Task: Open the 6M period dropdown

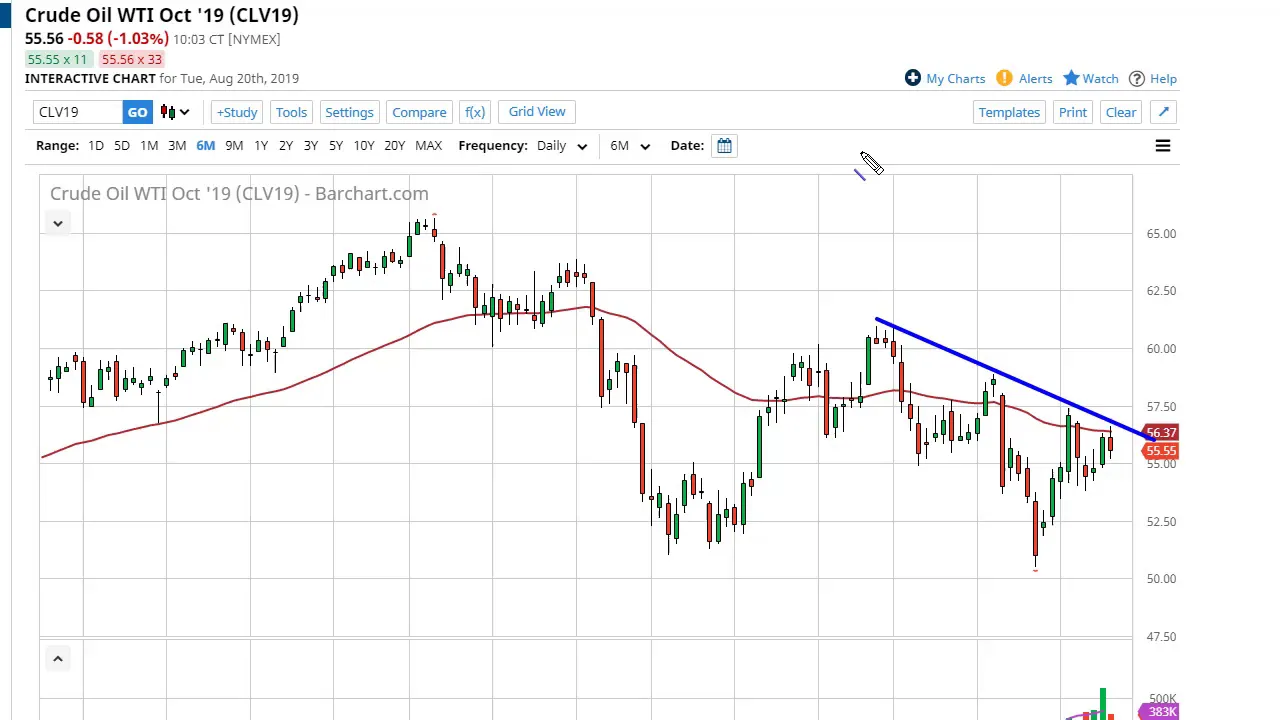Action: click(630, 146)
